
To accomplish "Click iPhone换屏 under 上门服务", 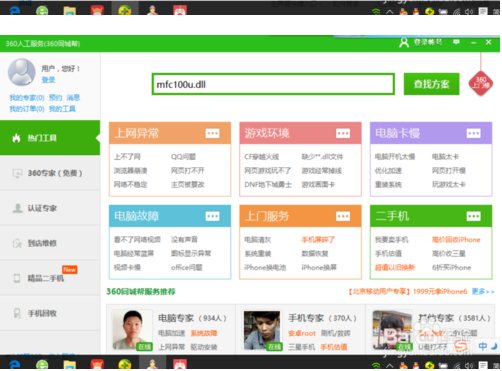I will tap(319, 267).
